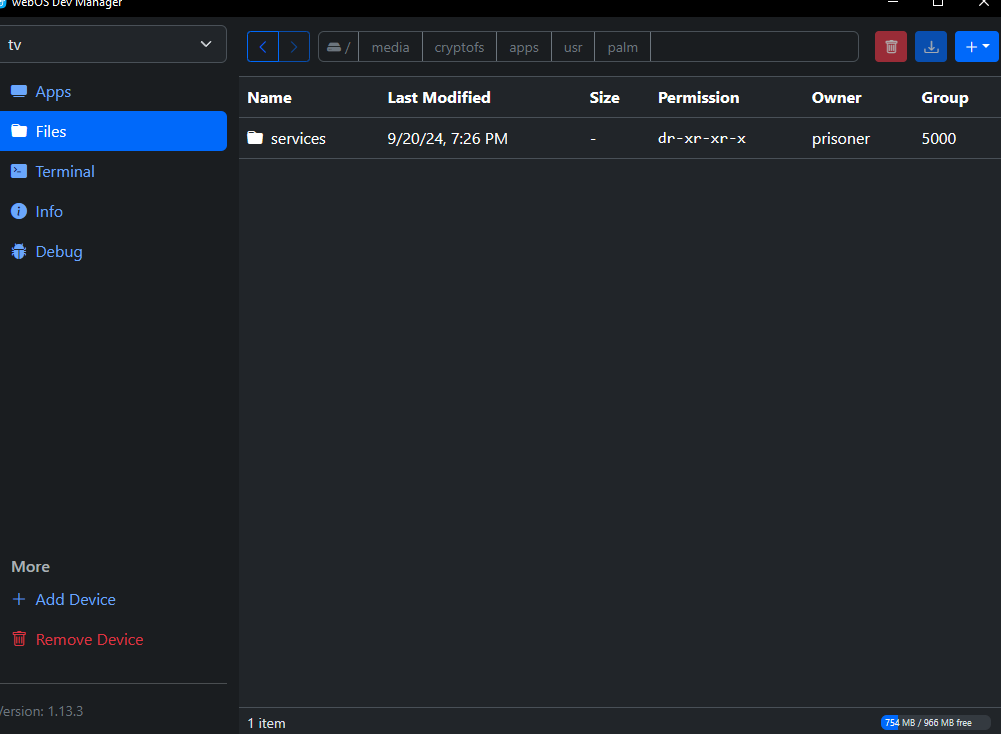This screenshot has width=1001, height=734.
Task: Click the download icon in toolbar
Action: [x=931, y=47]
